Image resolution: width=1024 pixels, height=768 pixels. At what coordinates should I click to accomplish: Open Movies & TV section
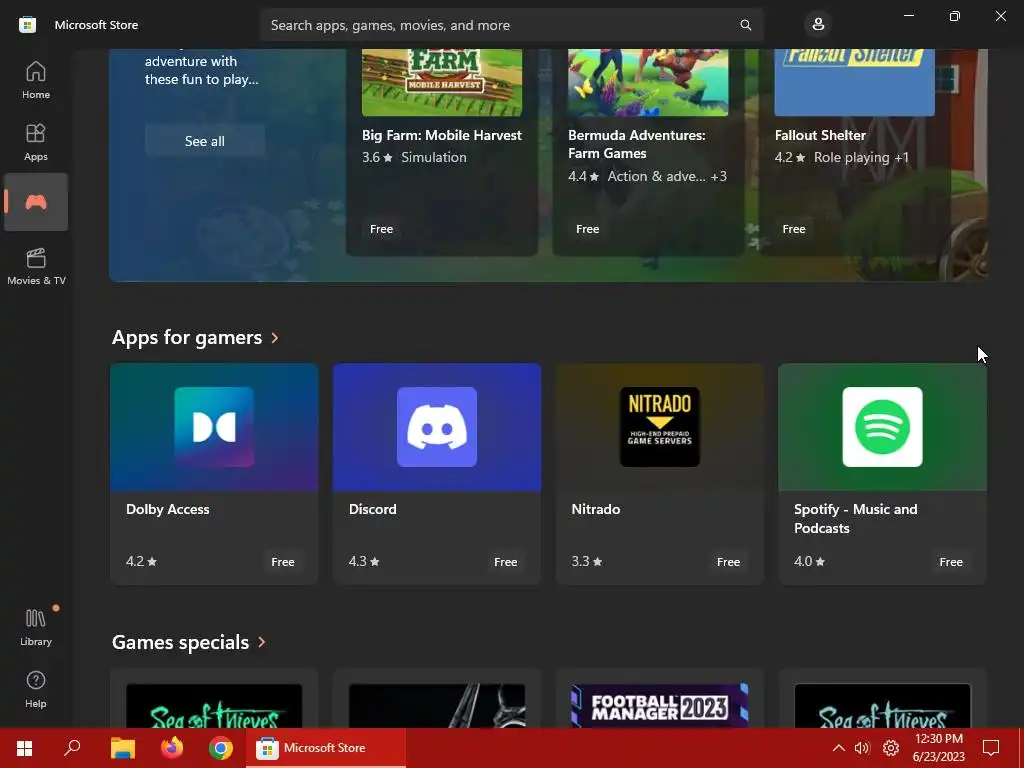click(x=36, y=266)
